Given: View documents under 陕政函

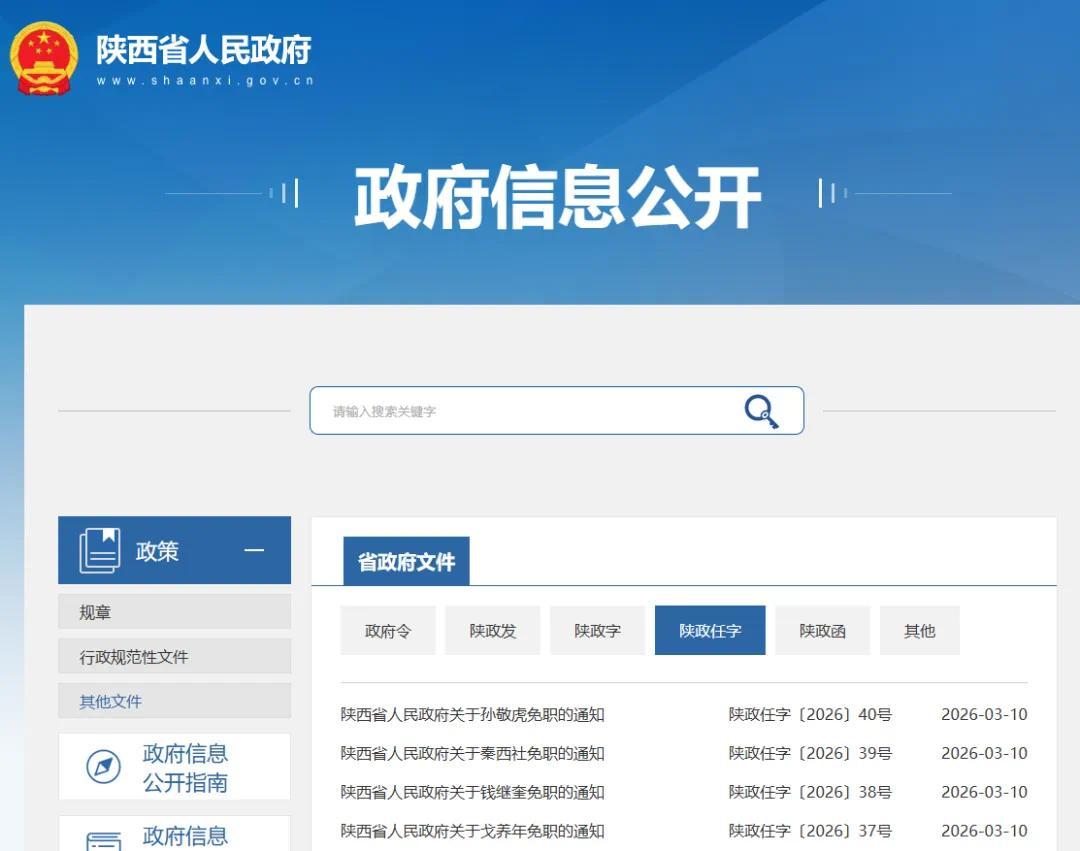Looking at the screenshot, I should pos(822,630).
